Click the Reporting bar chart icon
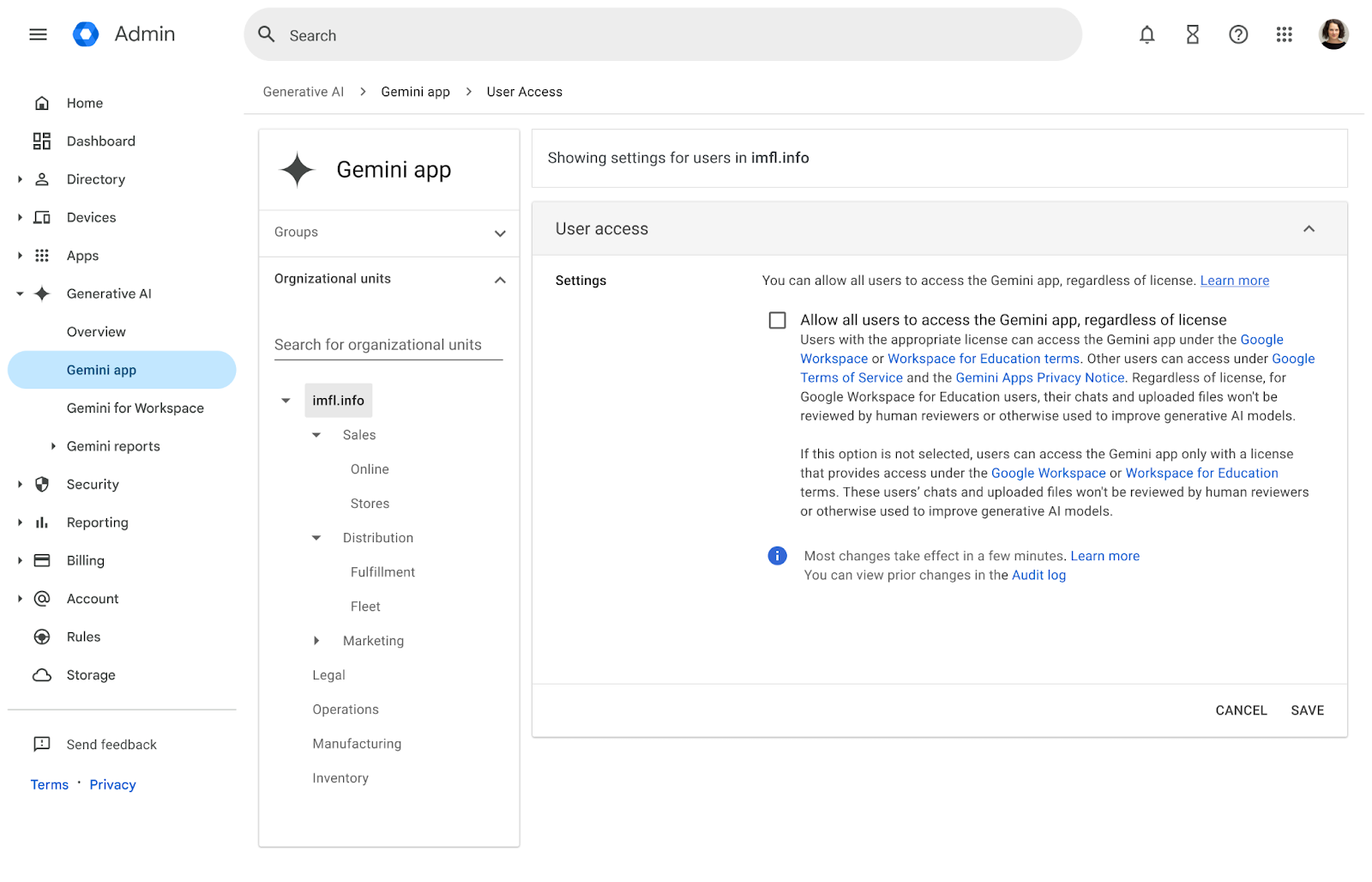The height and width of the screenshot is (882, 1372). click(41, 523)
